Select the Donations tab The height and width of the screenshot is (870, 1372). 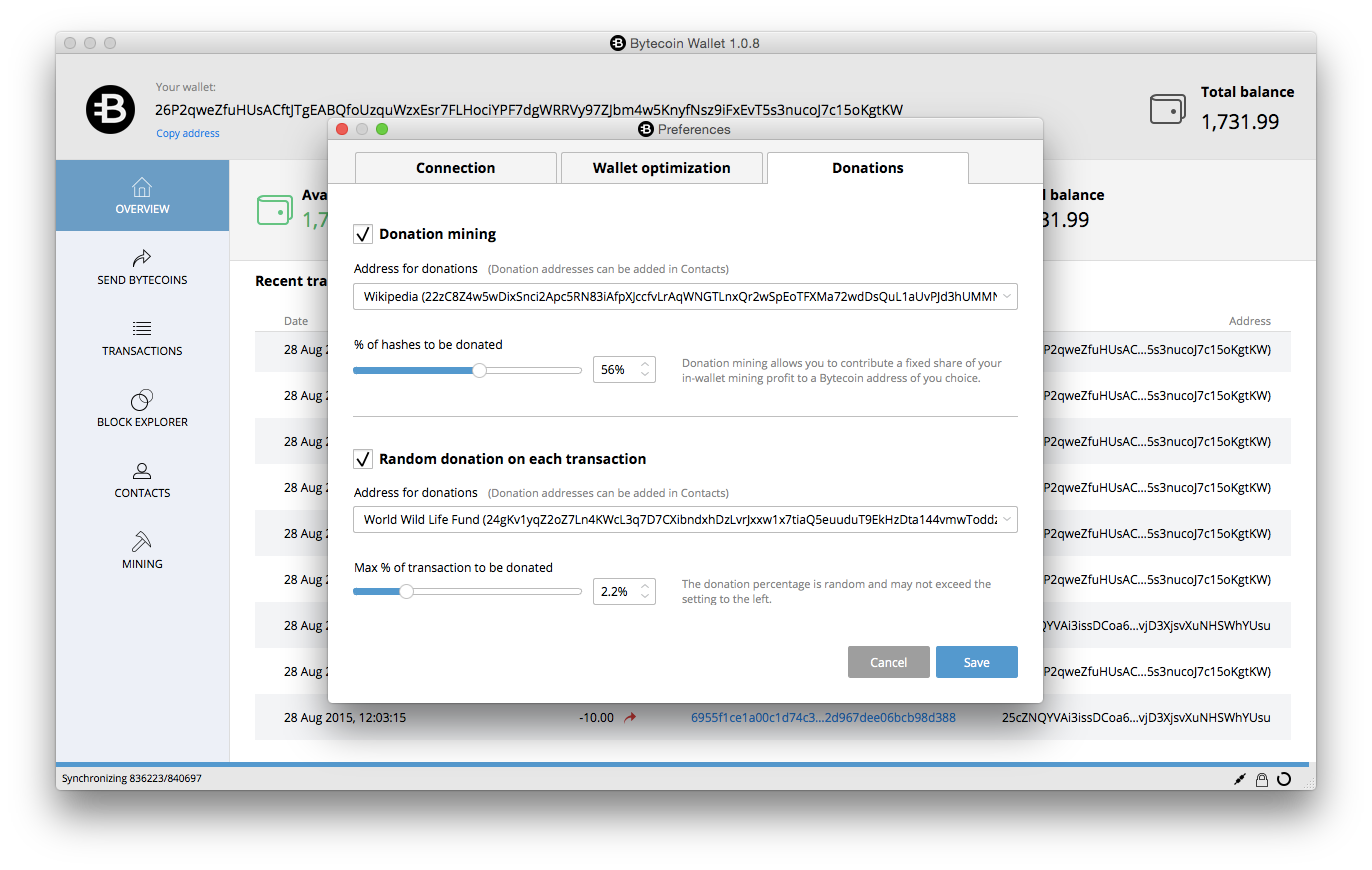click(868, 168)
